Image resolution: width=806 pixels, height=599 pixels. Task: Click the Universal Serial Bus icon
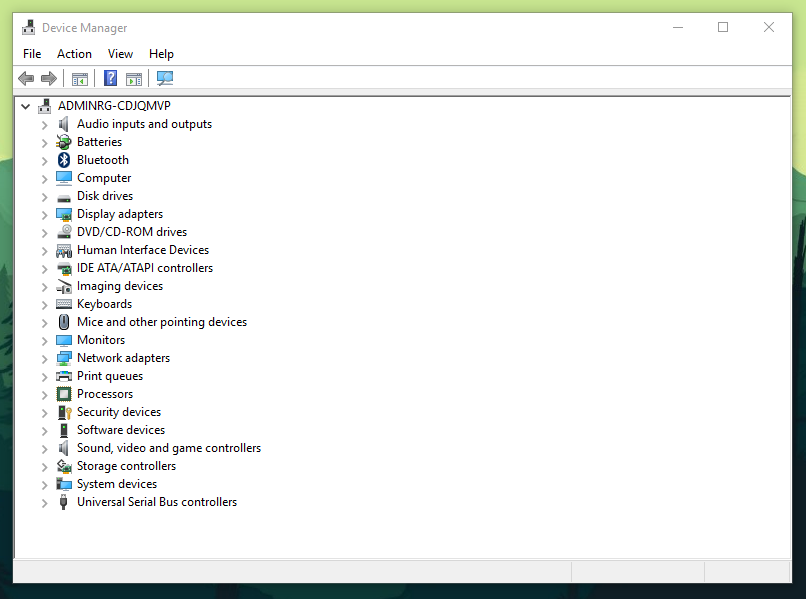63,502
